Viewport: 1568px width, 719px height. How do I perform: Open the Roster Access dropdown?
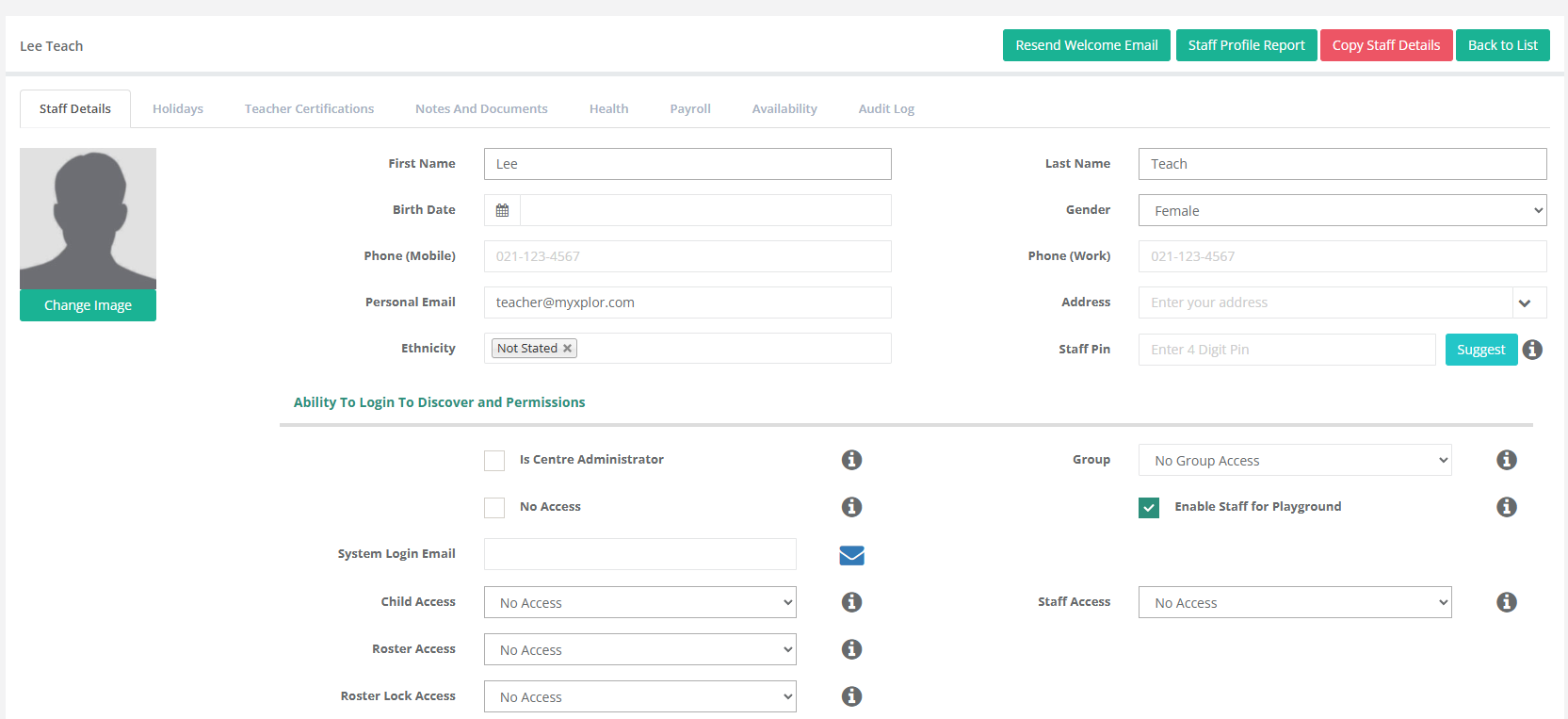640,649
